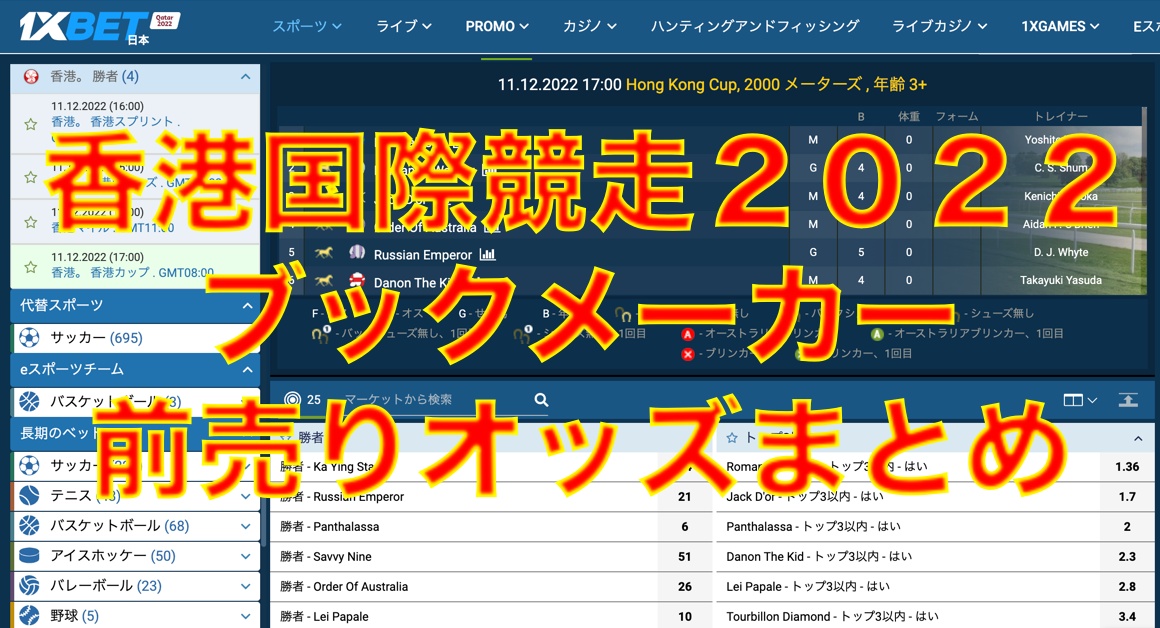
Task: Click the Hong Kong flag icon beside 香港。勝者
Action: (30, 76)
